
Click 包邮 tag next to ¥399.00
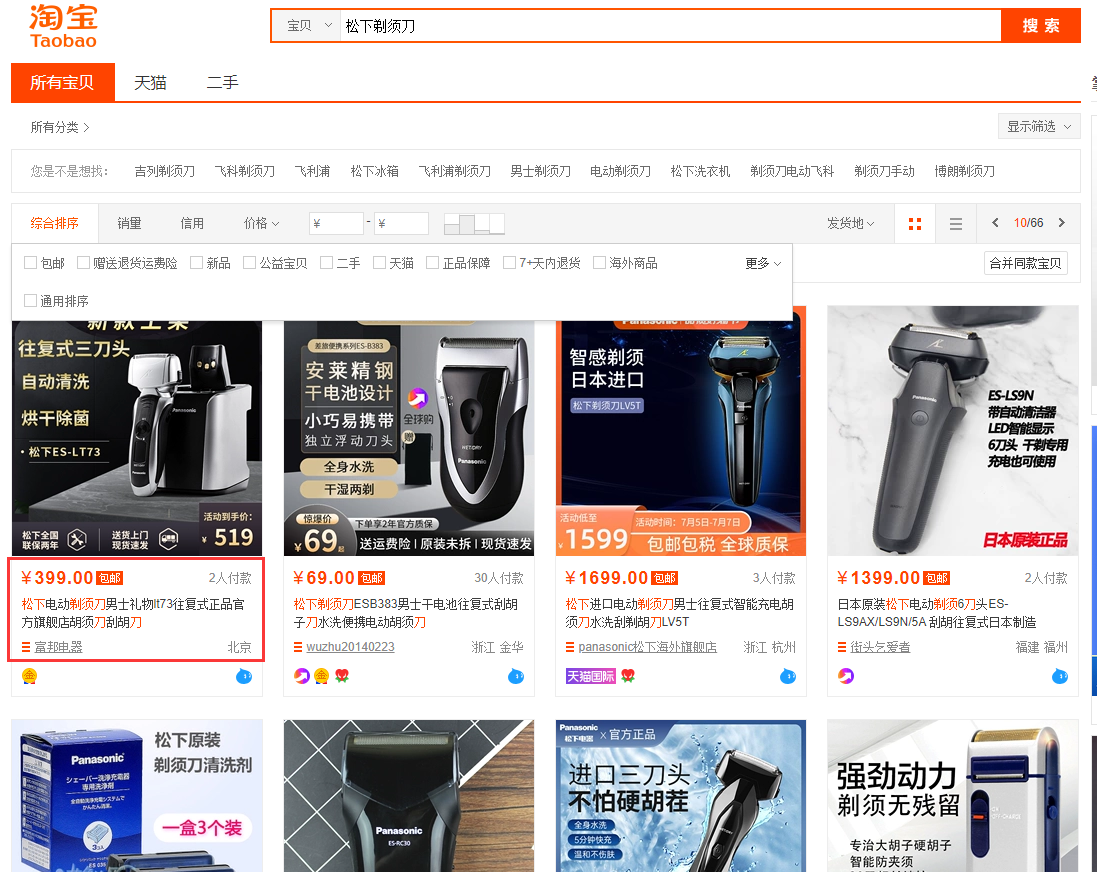point(110,578)
